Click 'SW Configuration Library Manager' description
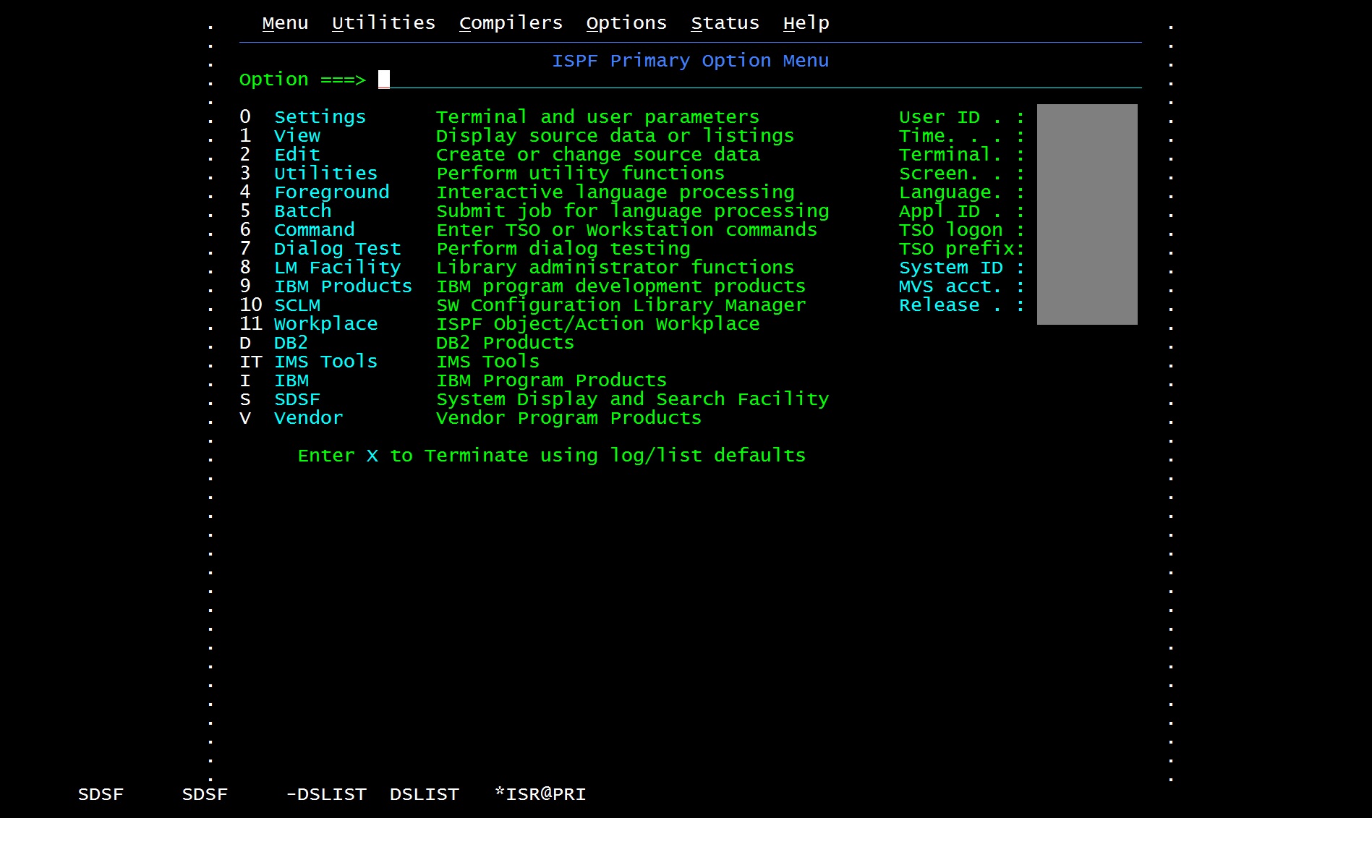The width and height of the screenshot is (1372, 868). [x=621, y=305]
